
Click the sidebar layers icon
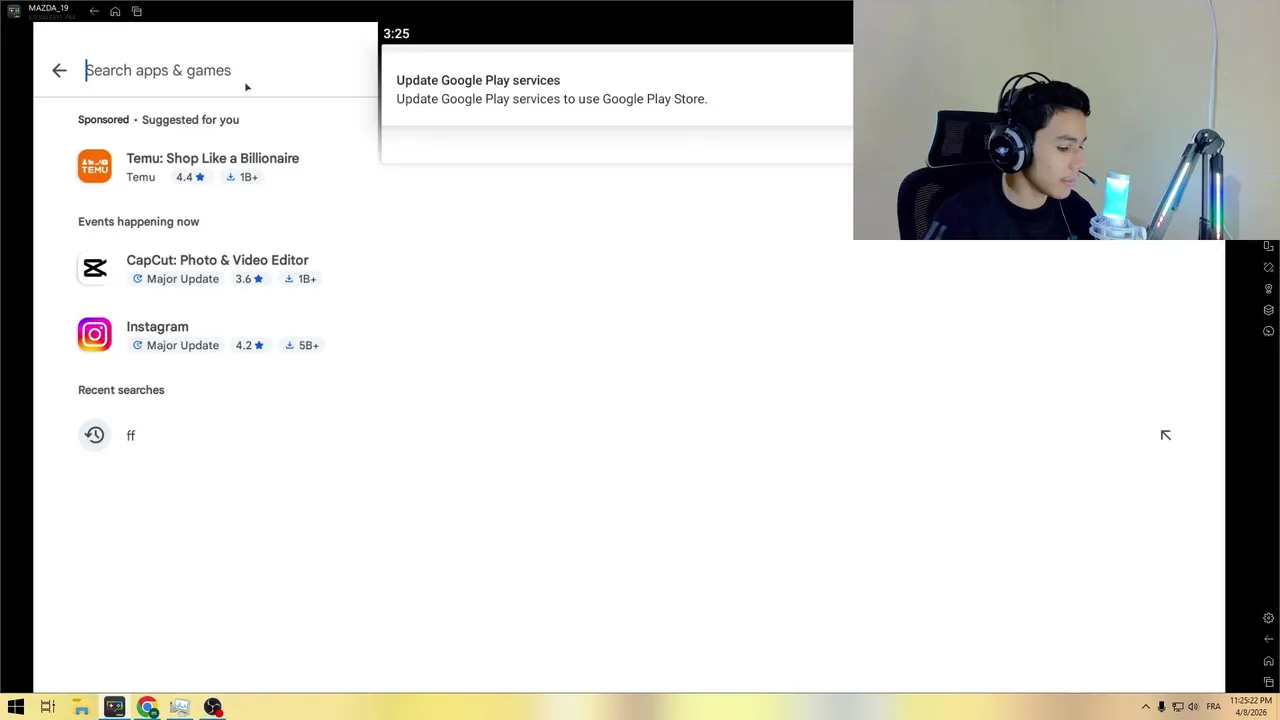1268,310
